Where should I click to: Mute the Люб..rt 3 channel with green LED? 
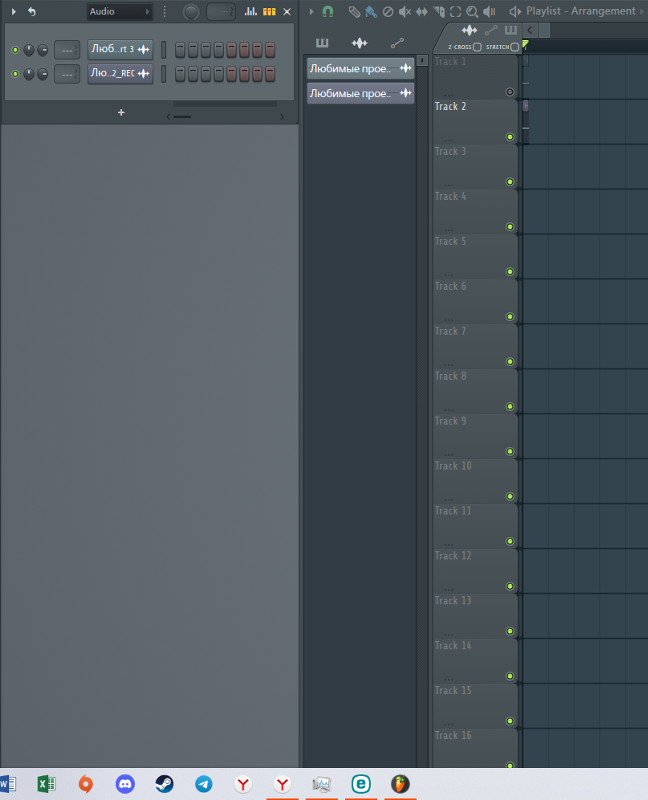click(15, 49)
